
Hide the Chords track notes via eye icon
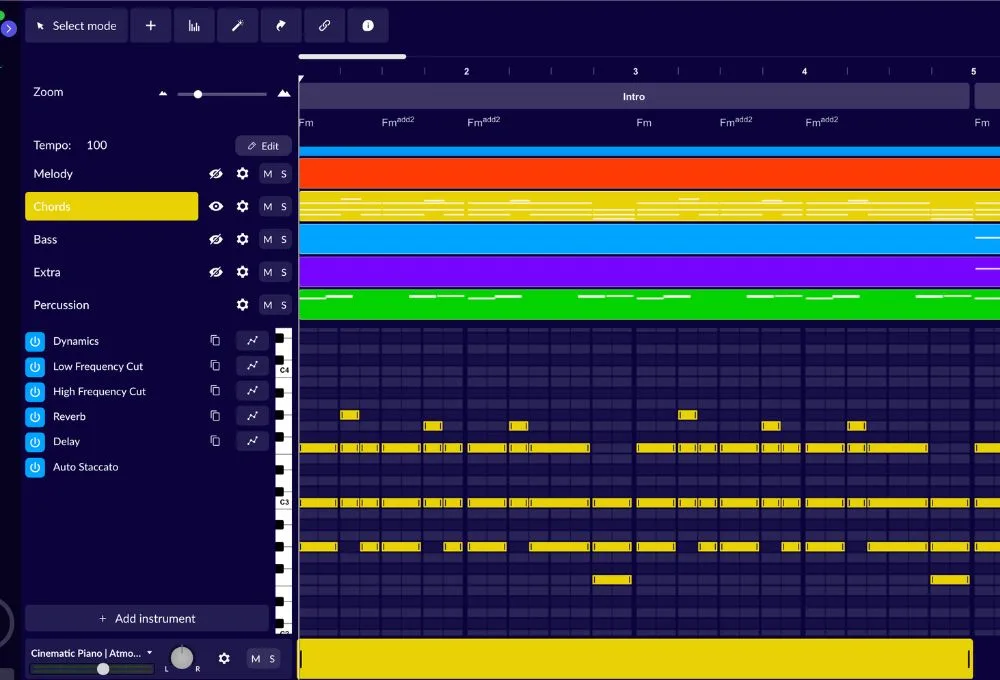[x=216, y=206]
